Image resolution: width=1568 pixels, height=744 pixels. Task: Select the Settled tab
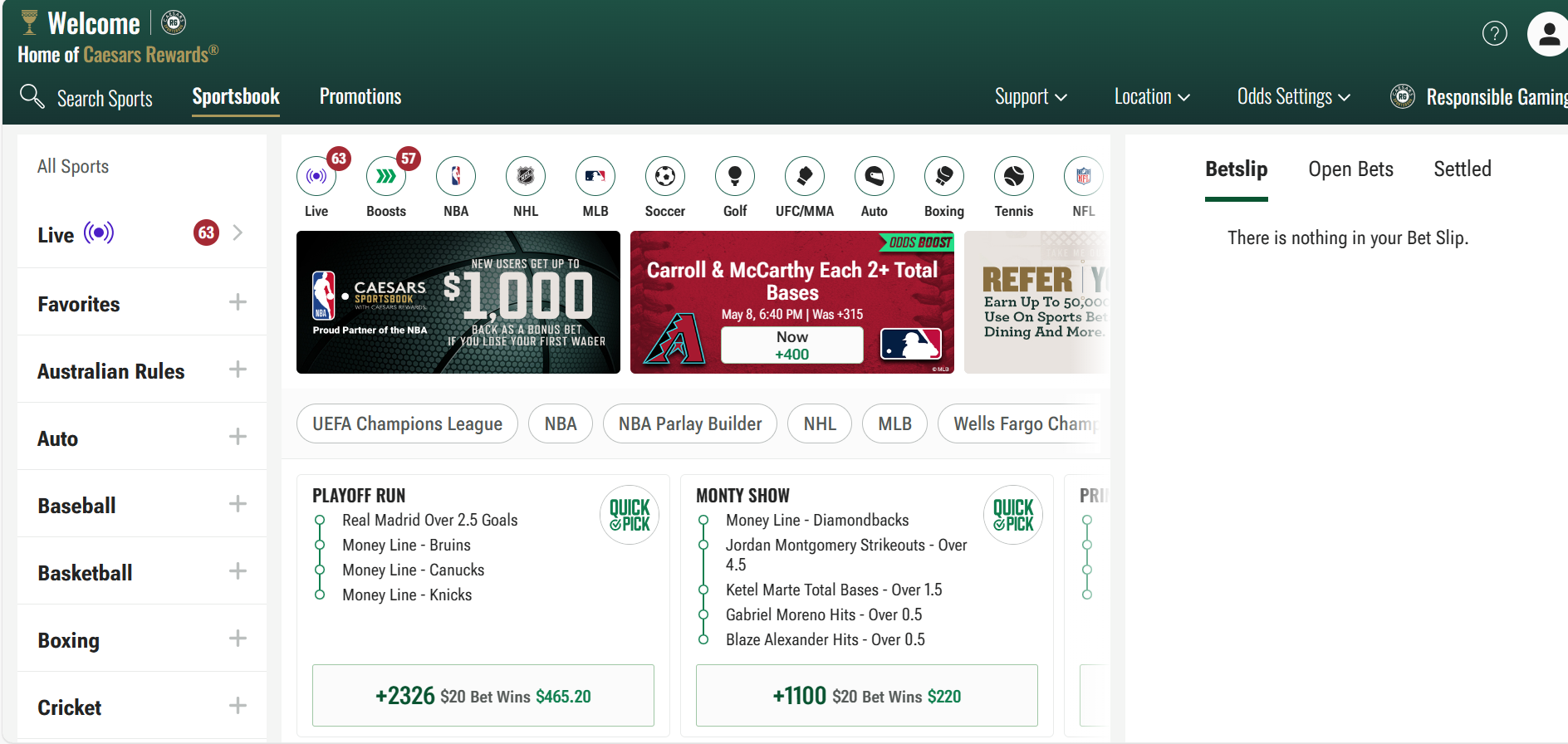point(1463,169)
